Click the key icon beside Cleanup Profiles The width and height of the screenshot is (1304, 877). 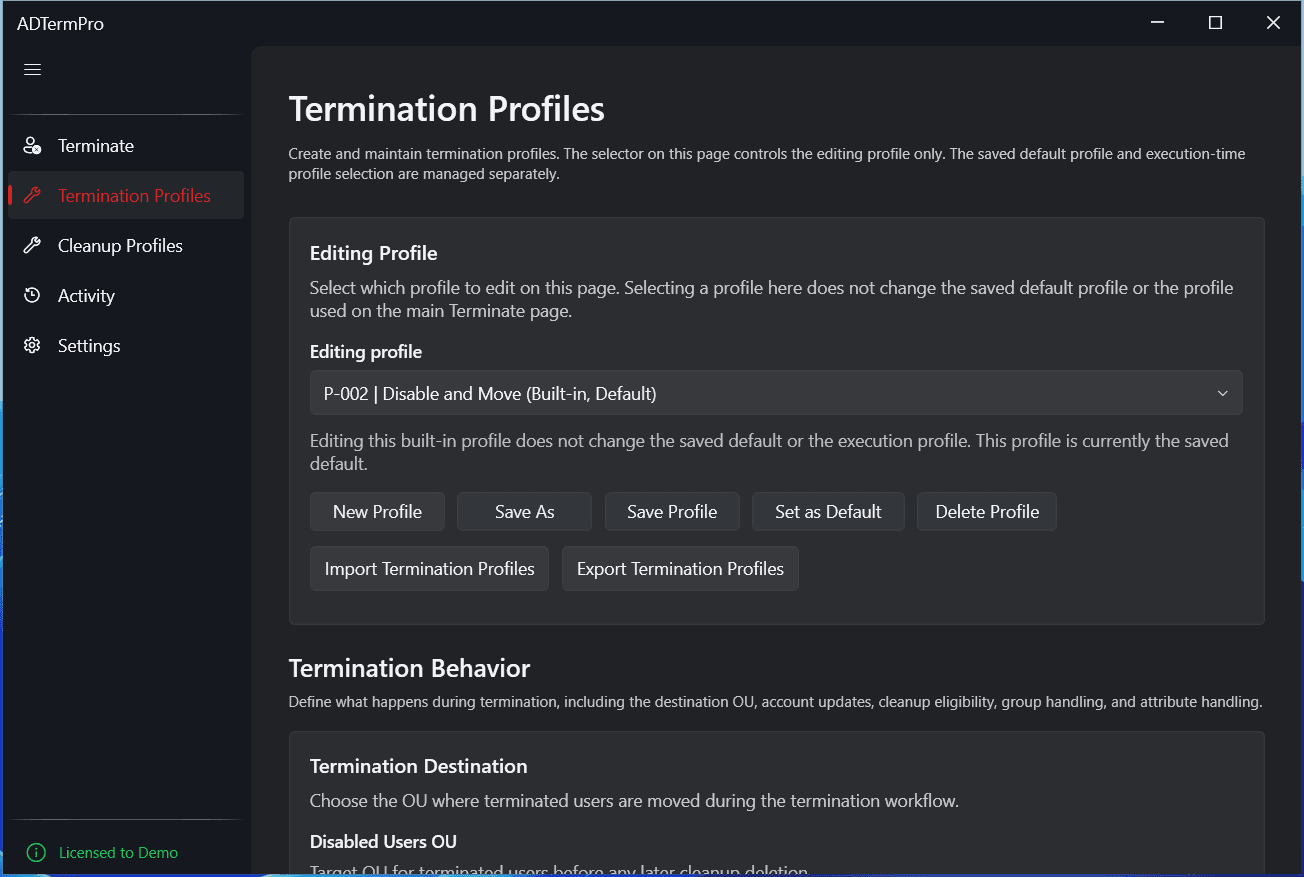31,245
